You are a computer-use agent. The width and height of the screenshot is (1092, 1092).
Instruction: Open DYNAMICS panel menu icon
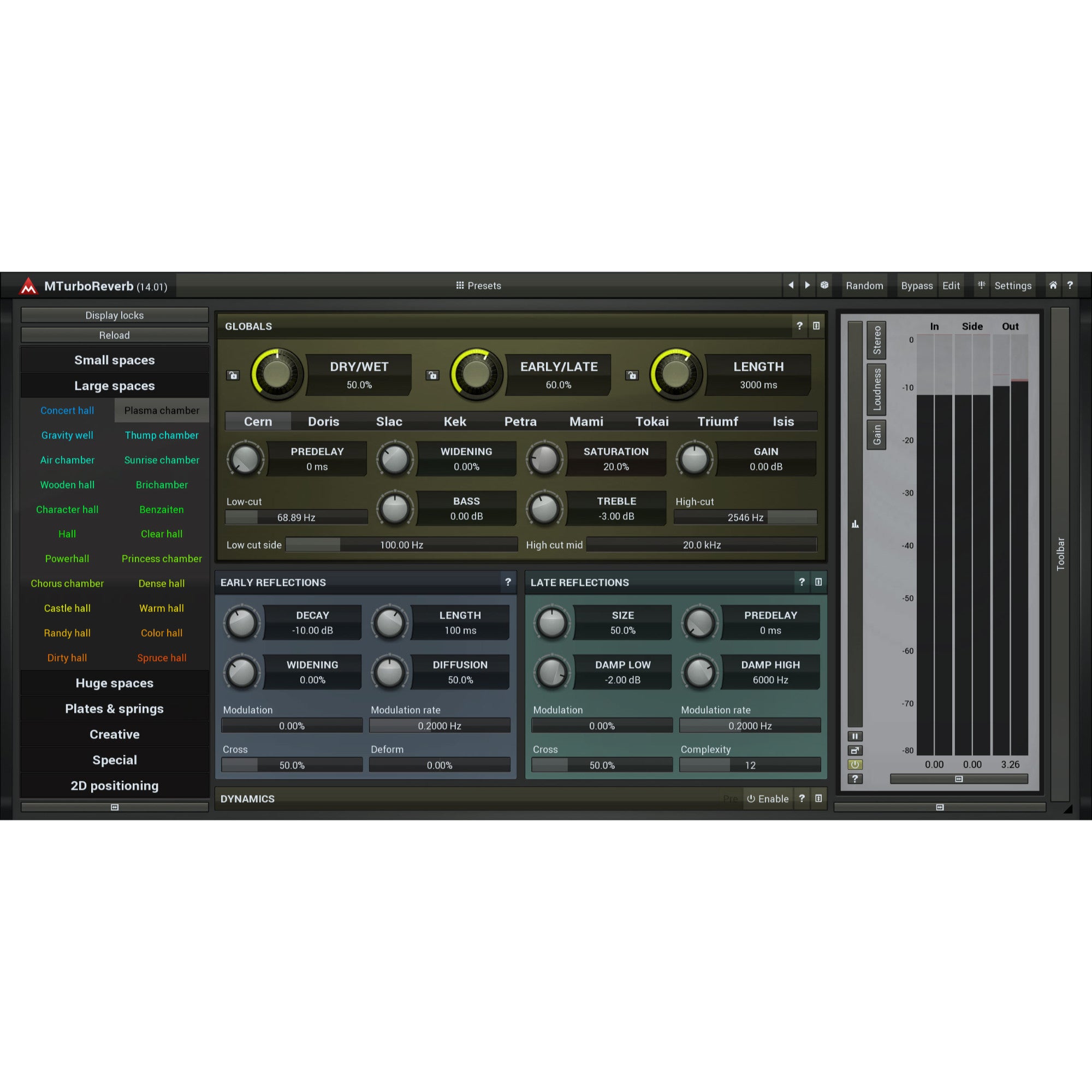818,798
